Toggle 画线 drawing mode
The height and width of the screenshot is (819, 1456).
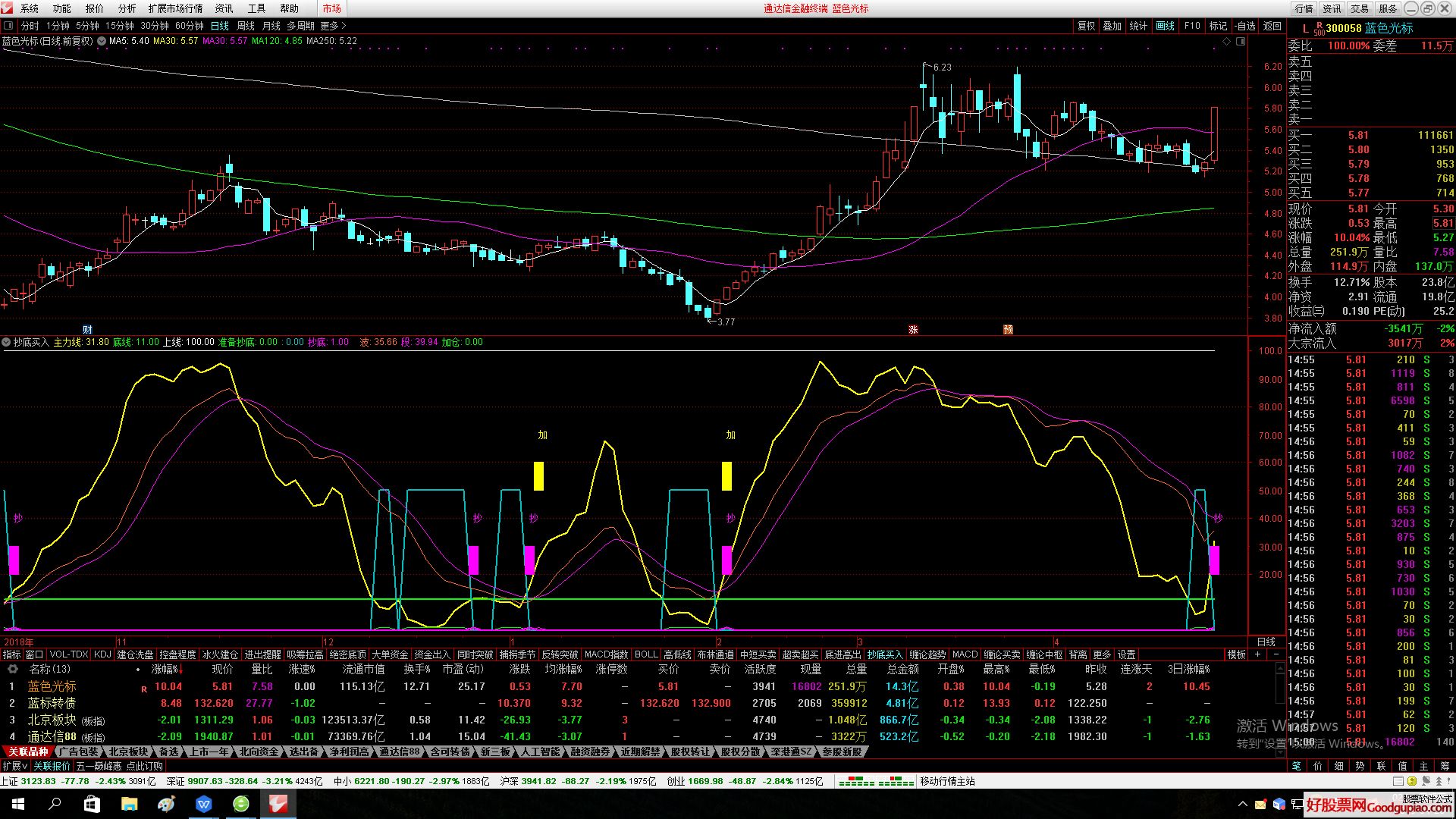pos(1165,26)
